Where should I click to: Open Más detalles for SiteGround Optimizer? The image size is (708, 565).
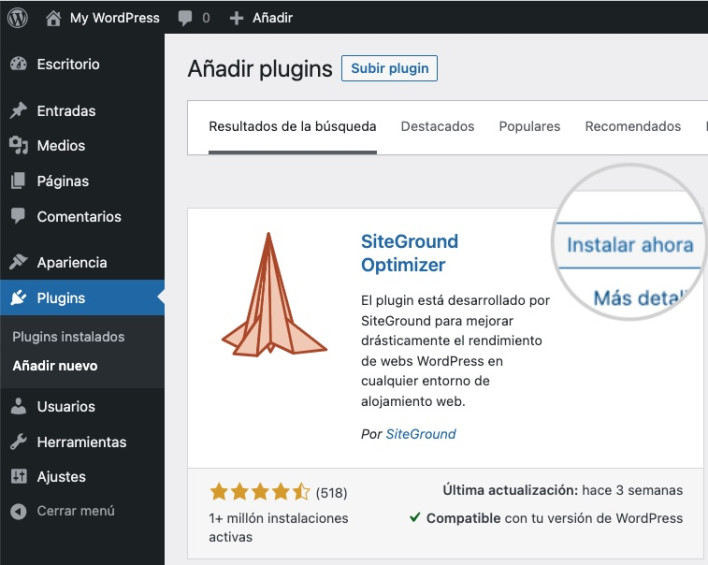coord(640,298)
